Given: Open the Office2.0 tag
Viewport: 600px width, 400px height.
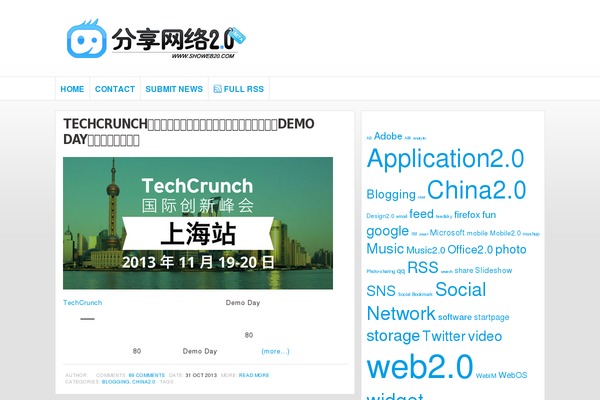Looking at the screenshot, I should [470, 250].
